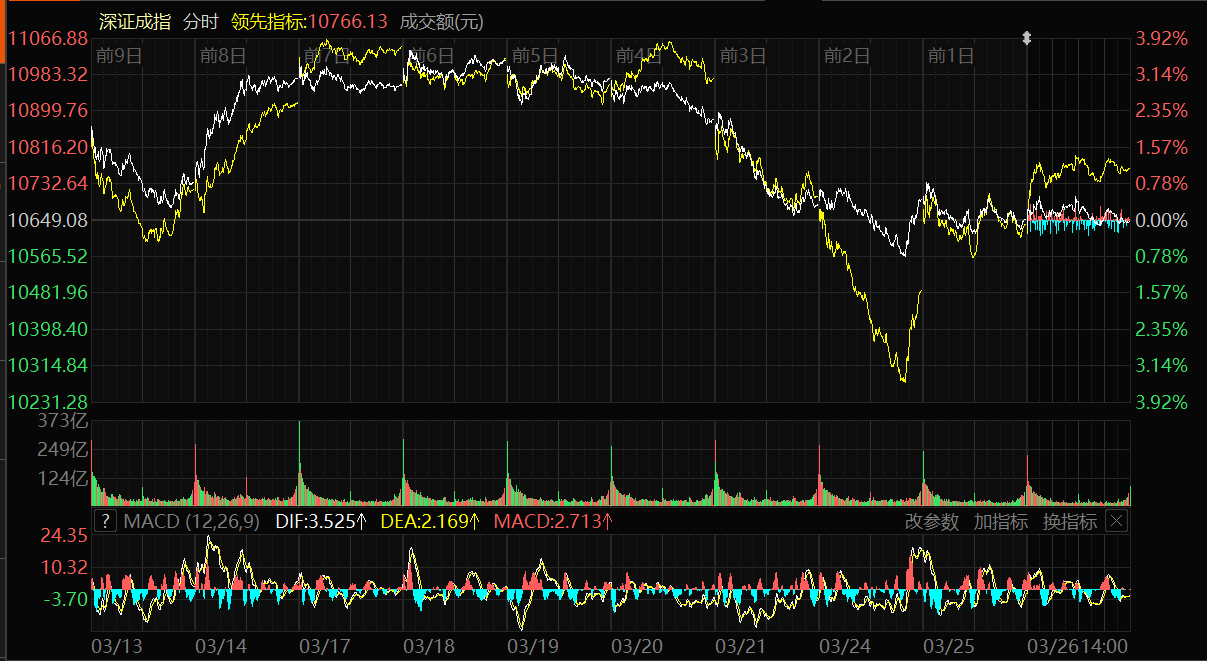Click the -3.70 MACD axis value
Screen dimensions: 1207x661
[64, 599]
